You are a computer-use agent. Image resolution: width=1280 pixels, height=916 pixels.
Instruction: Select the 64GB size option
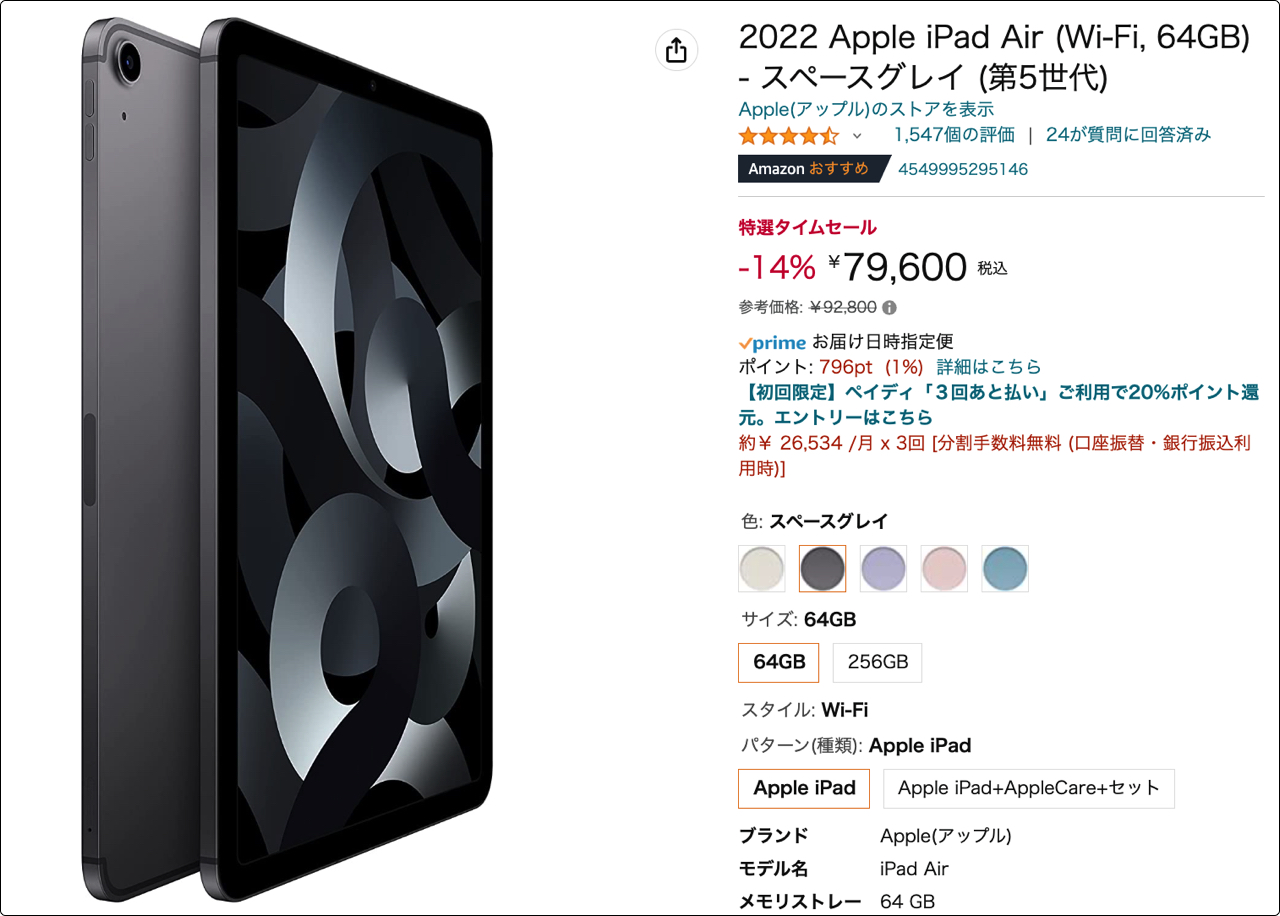779,662
